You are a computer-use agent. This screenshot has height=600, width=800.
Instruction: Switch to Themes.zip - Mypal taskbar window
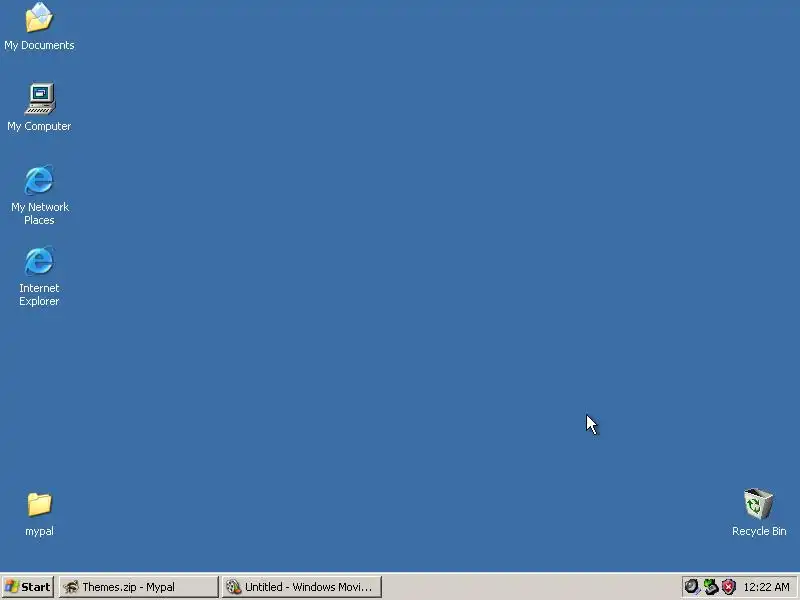click(138, 587)
